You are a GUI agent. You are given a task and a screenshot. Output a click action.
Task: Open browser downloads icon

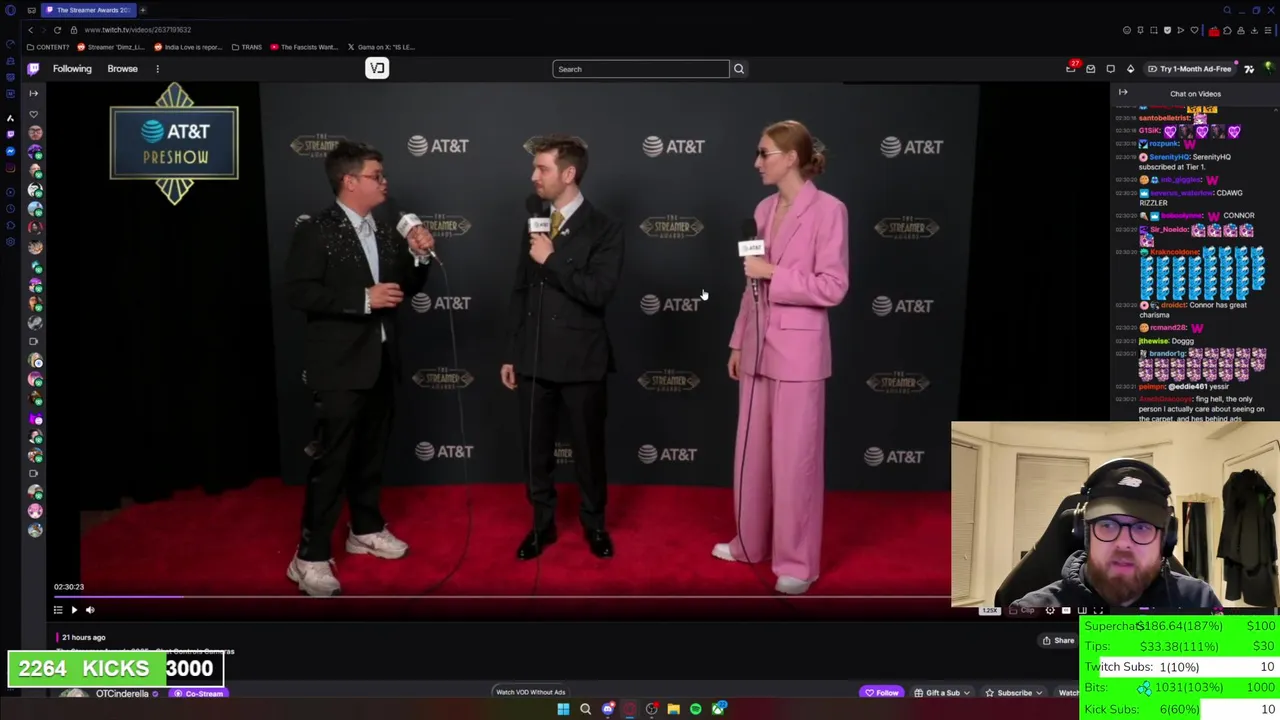[1254, 30]
